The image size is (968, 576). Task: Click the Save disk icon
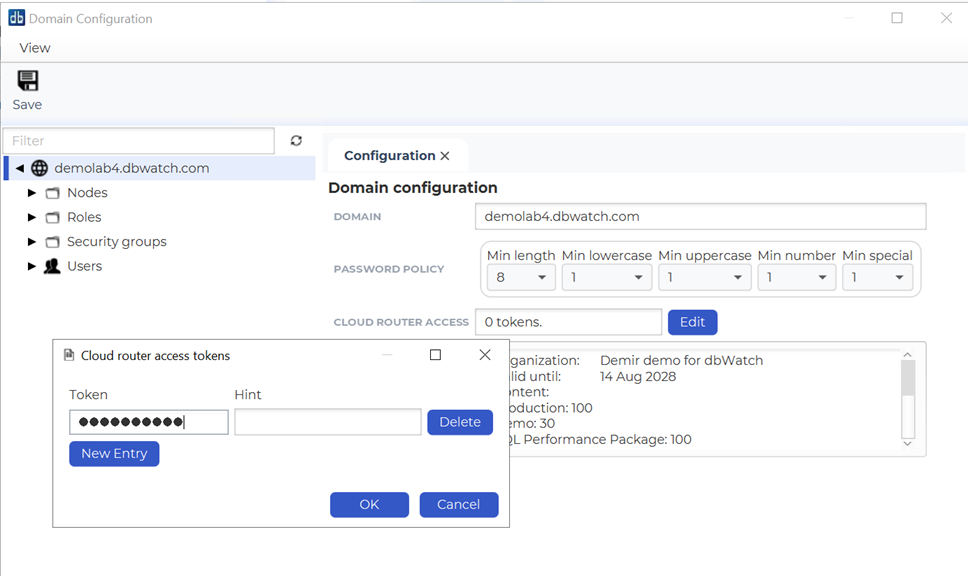click(27, 81)
